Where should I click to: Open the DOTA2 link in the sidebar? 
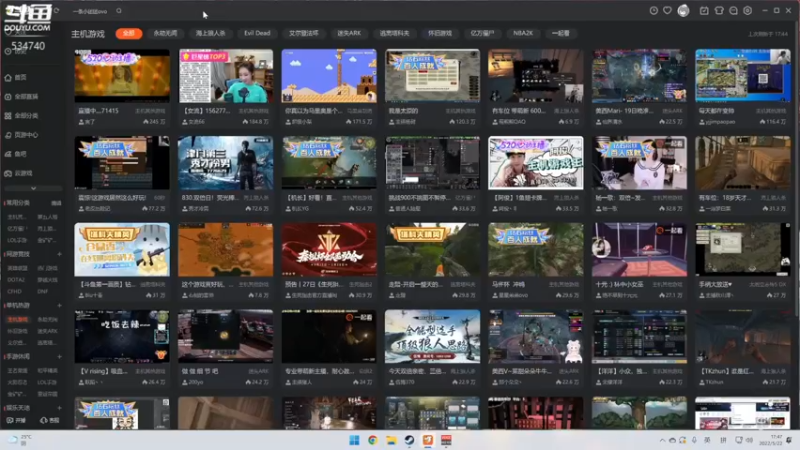(16, 280)
